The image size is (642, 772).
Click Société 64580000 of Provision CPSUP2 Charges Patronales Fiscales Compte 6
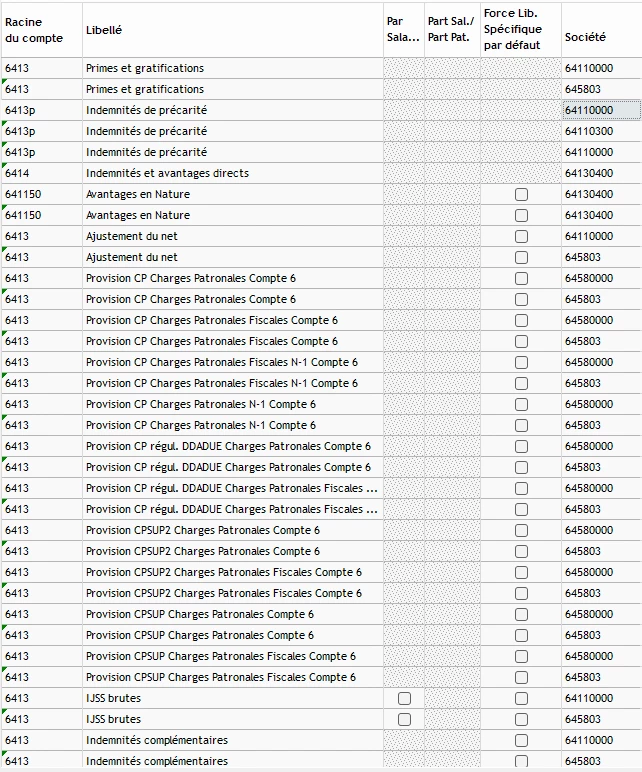coord(602,572)
